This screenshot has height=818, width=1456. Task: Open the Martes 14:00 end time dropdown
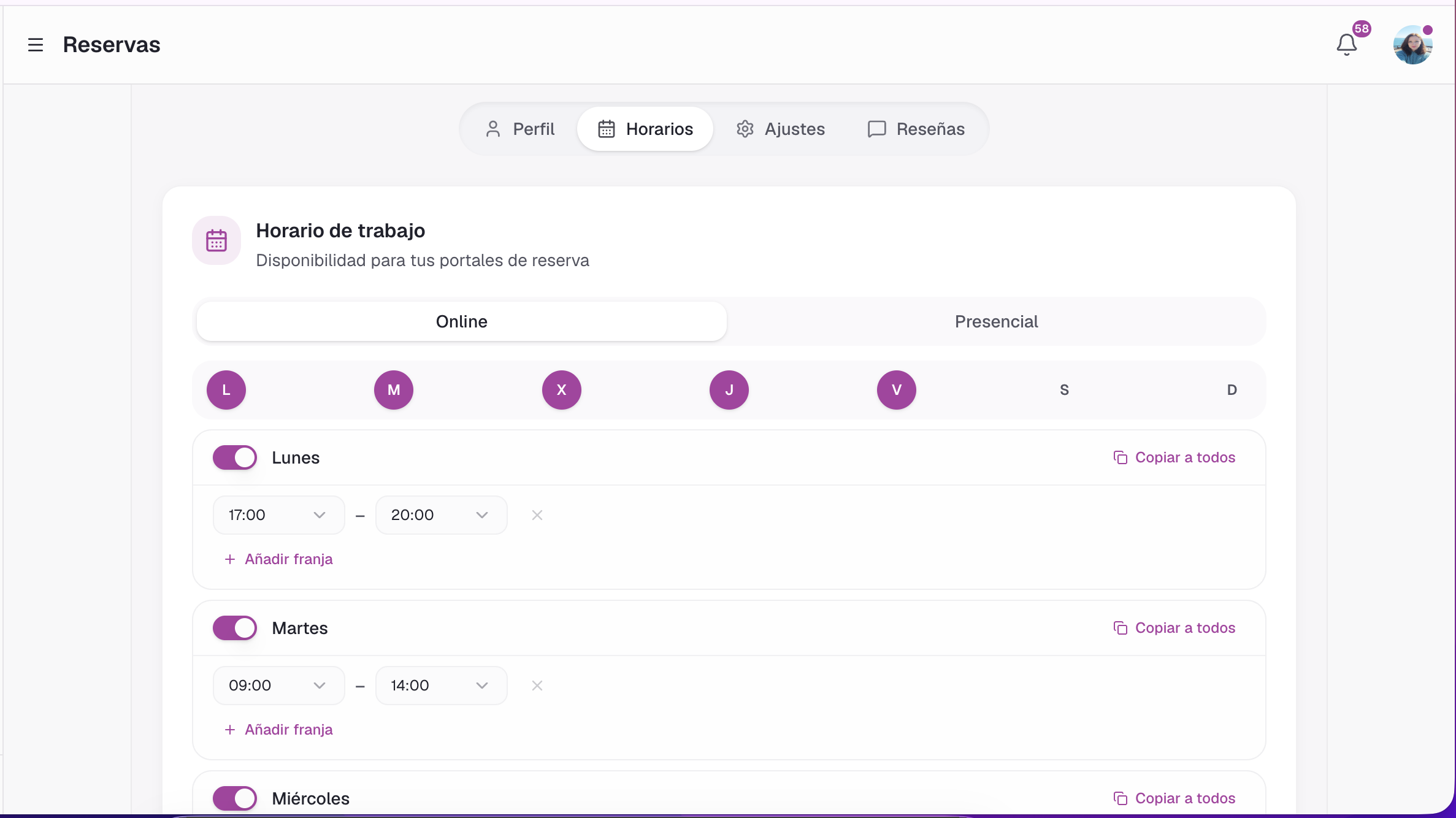tap(441, 686)
